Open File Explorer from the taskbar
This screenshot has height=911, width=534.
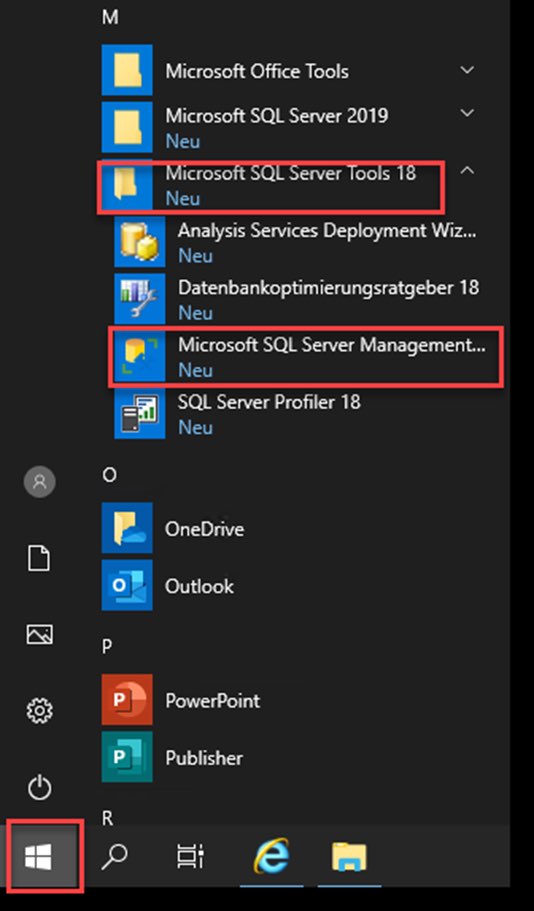pyautogui.click(x=349, y=856)
